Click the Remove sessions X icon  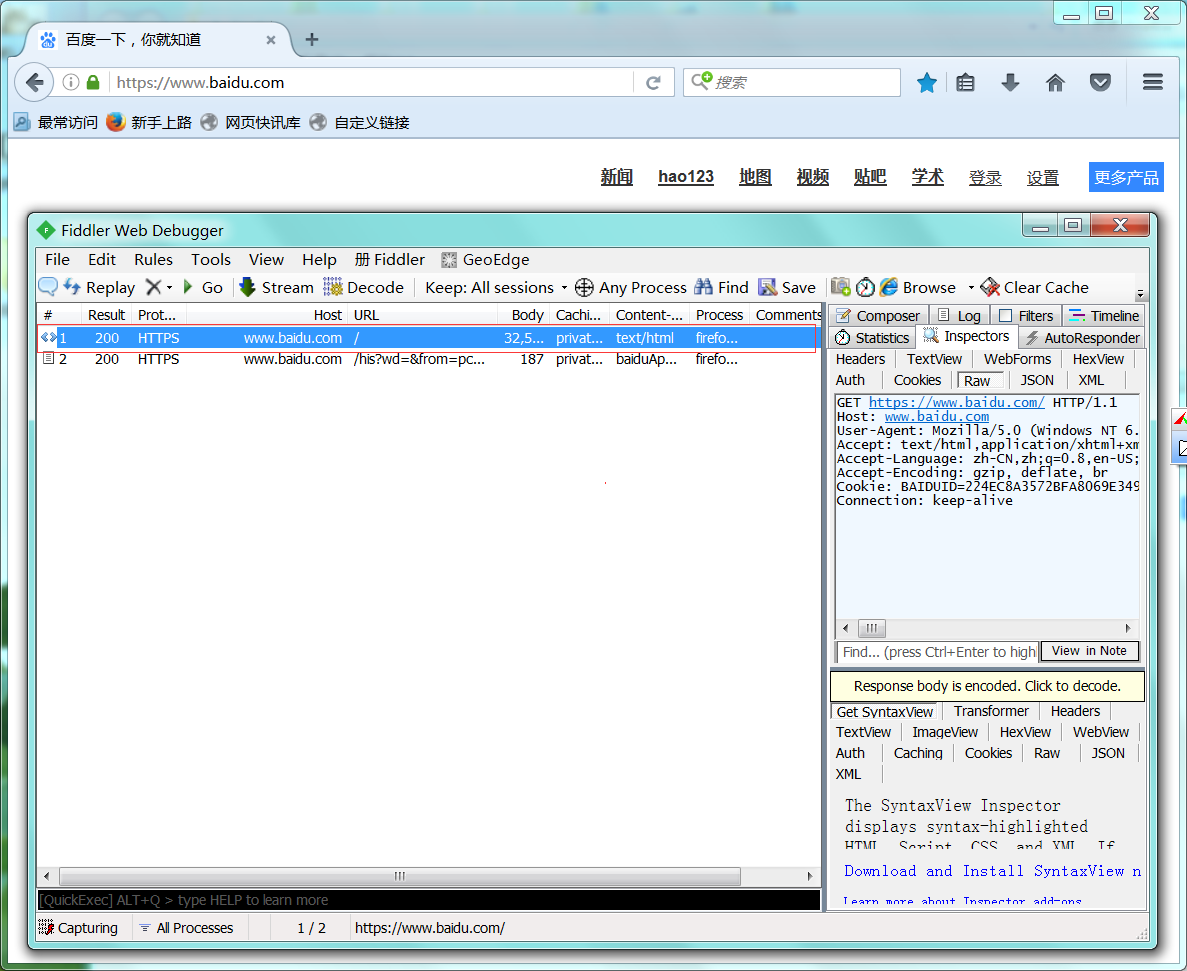pos(153,288)
